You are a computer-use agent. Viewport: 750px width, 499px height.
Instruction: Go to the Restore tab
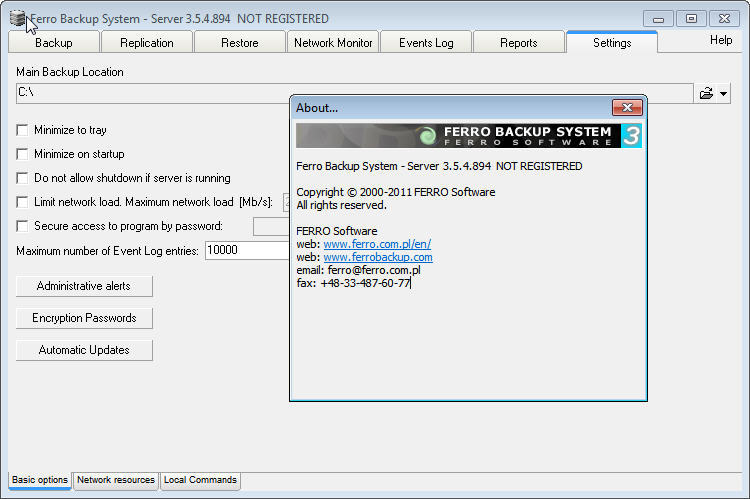point(240,43)
